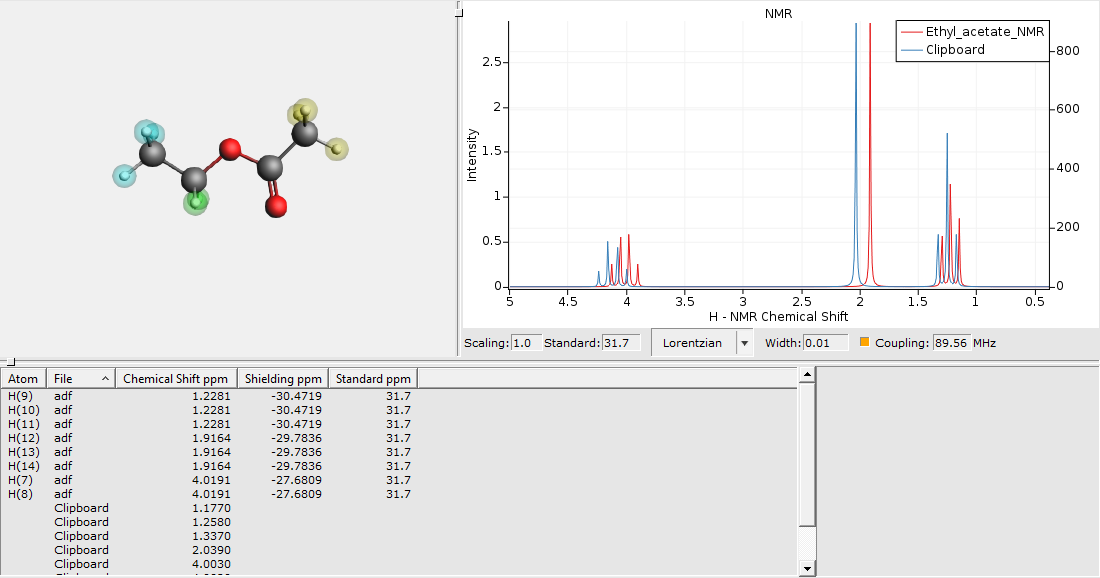Screen dimensions: 1100x578
Task: Click the red ester oxygen atom
Action: [229, 149]
